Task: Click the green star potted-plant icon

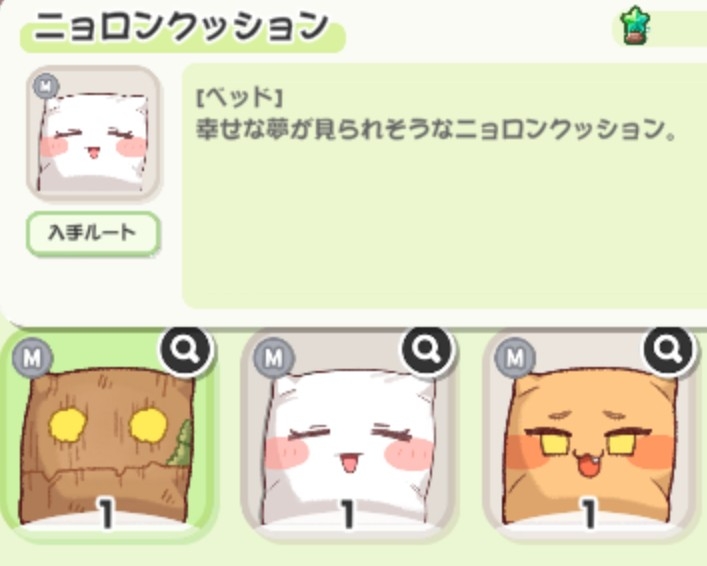Action: point(635,26)
